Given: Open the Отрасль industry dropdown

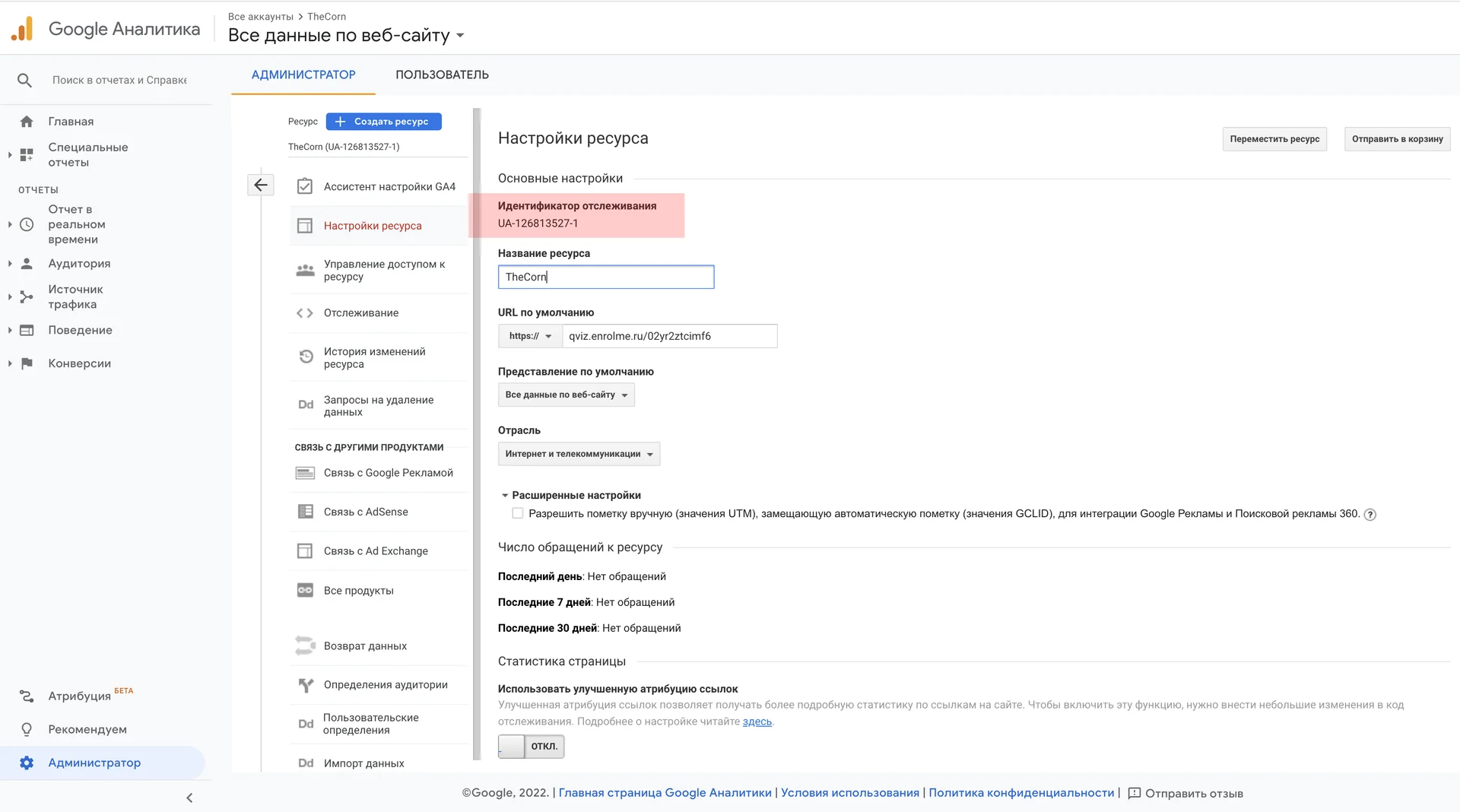Looking at the screenshot, I should point(579,454).
